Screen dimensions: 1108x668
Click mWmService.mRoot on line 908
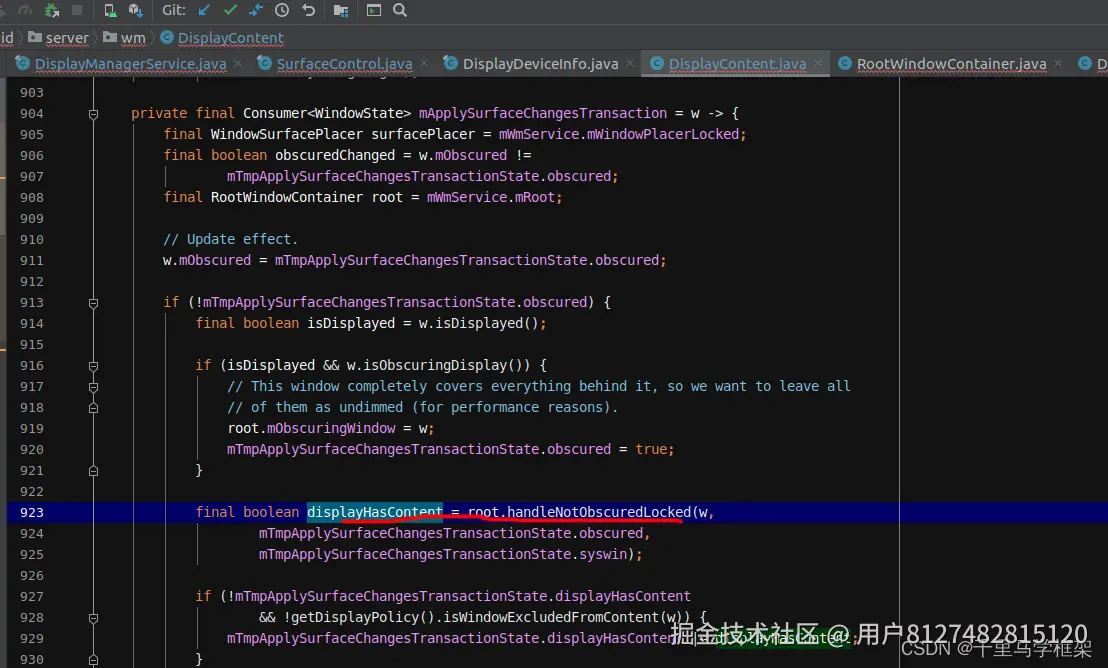tap(491, 197)
